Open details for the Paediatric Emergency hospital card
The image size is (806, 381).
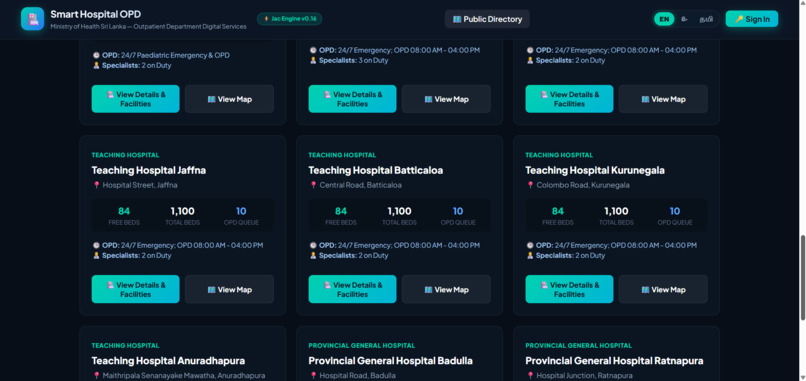(136, 99)
